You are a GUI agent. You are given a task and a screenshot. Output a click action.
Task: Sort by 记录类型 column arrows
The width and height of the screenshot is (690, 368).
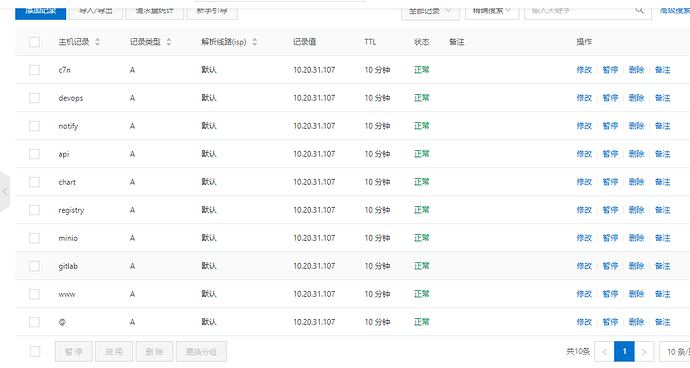tap(169, 42)
